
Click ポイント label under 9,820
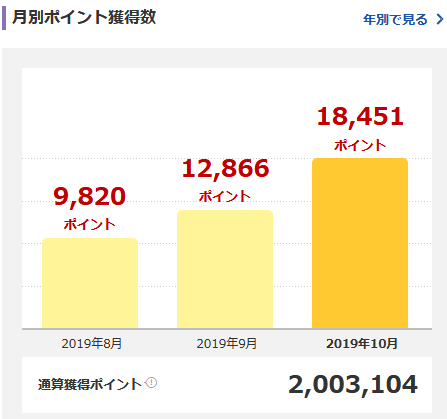pyautogui.click(x=89, y=224)
